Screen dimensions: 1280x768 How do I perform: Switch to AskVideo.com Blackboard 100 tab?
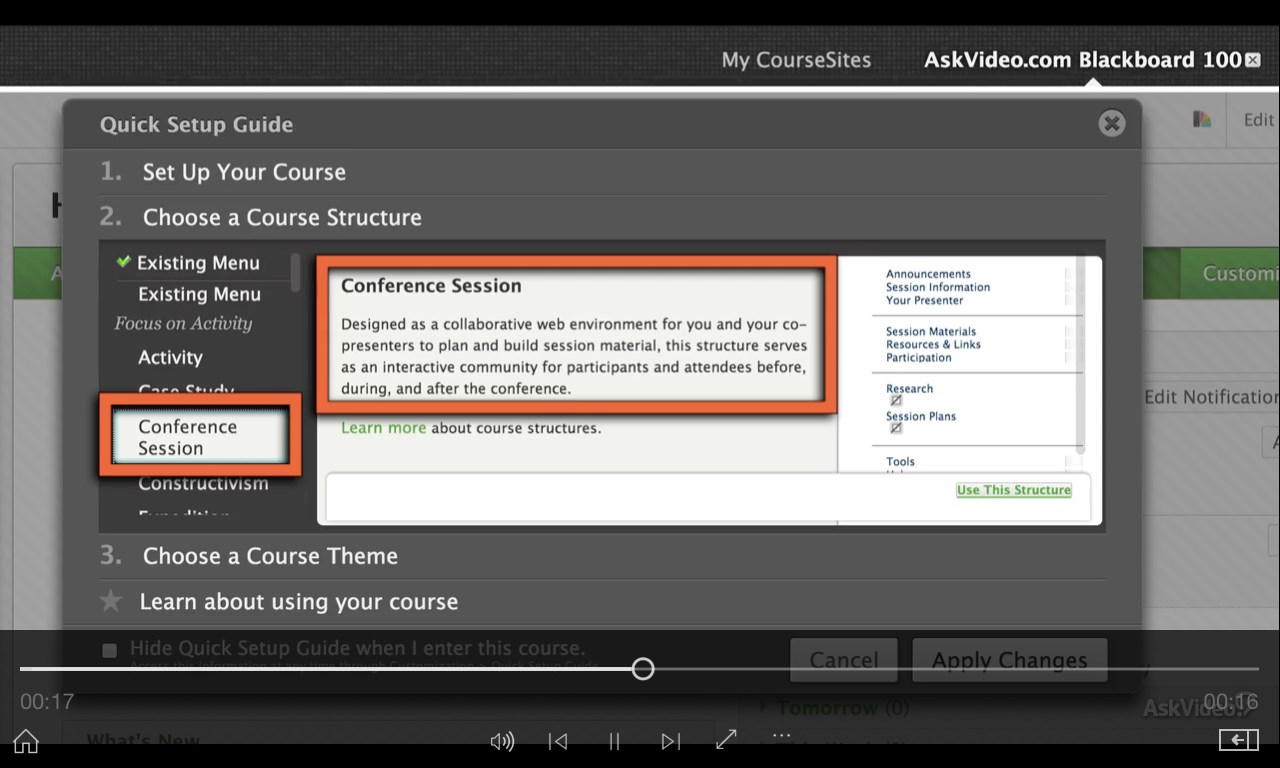tap(1082, 60)
